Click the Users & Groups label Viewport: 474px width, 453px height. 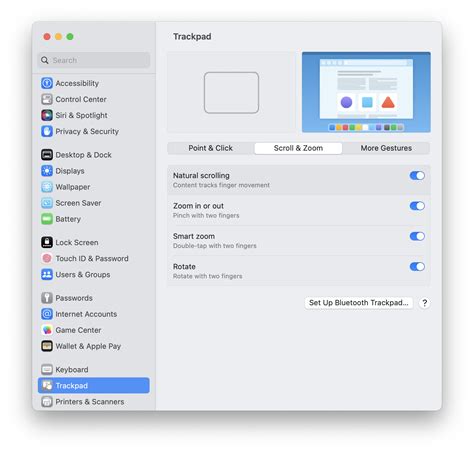click(x=83, y=275)
